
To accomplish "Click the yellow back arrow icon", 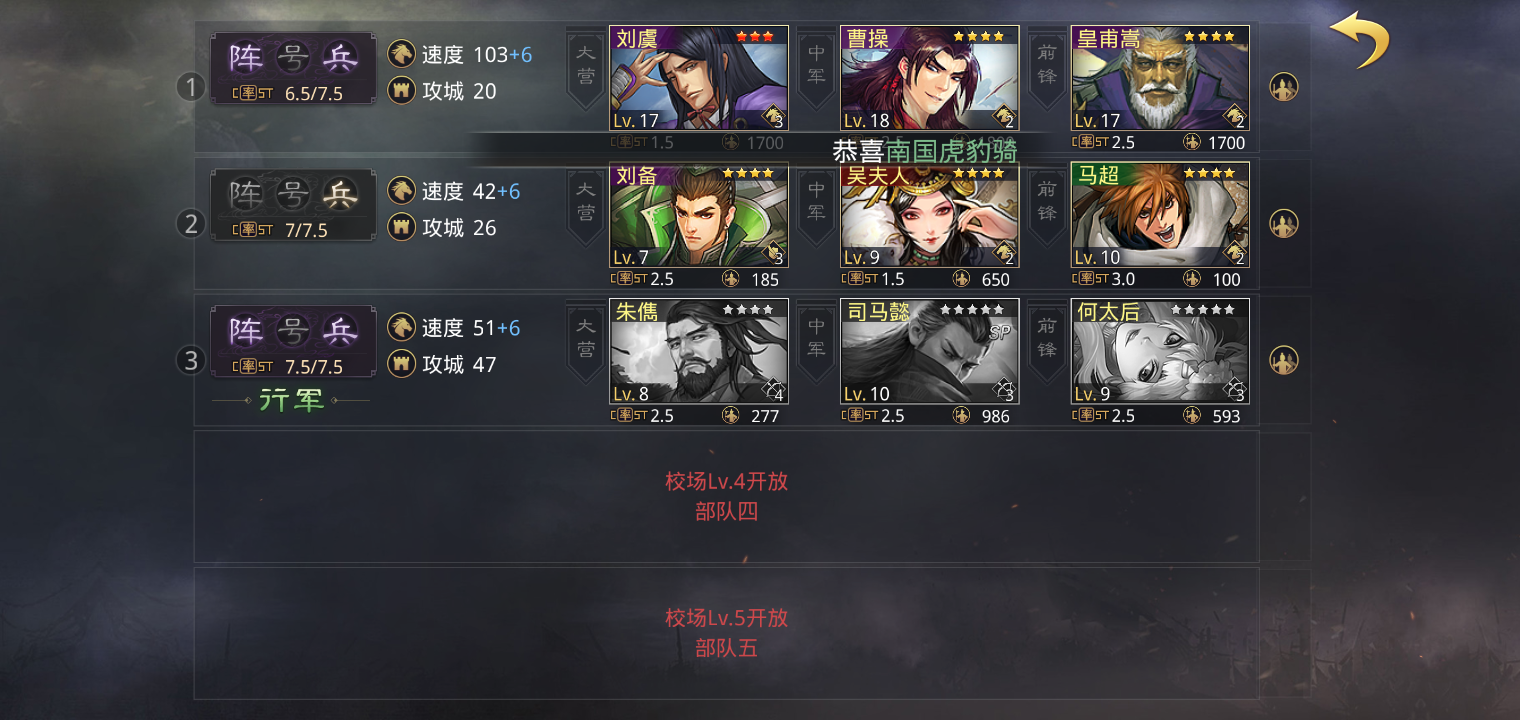I will (1360, 40).
